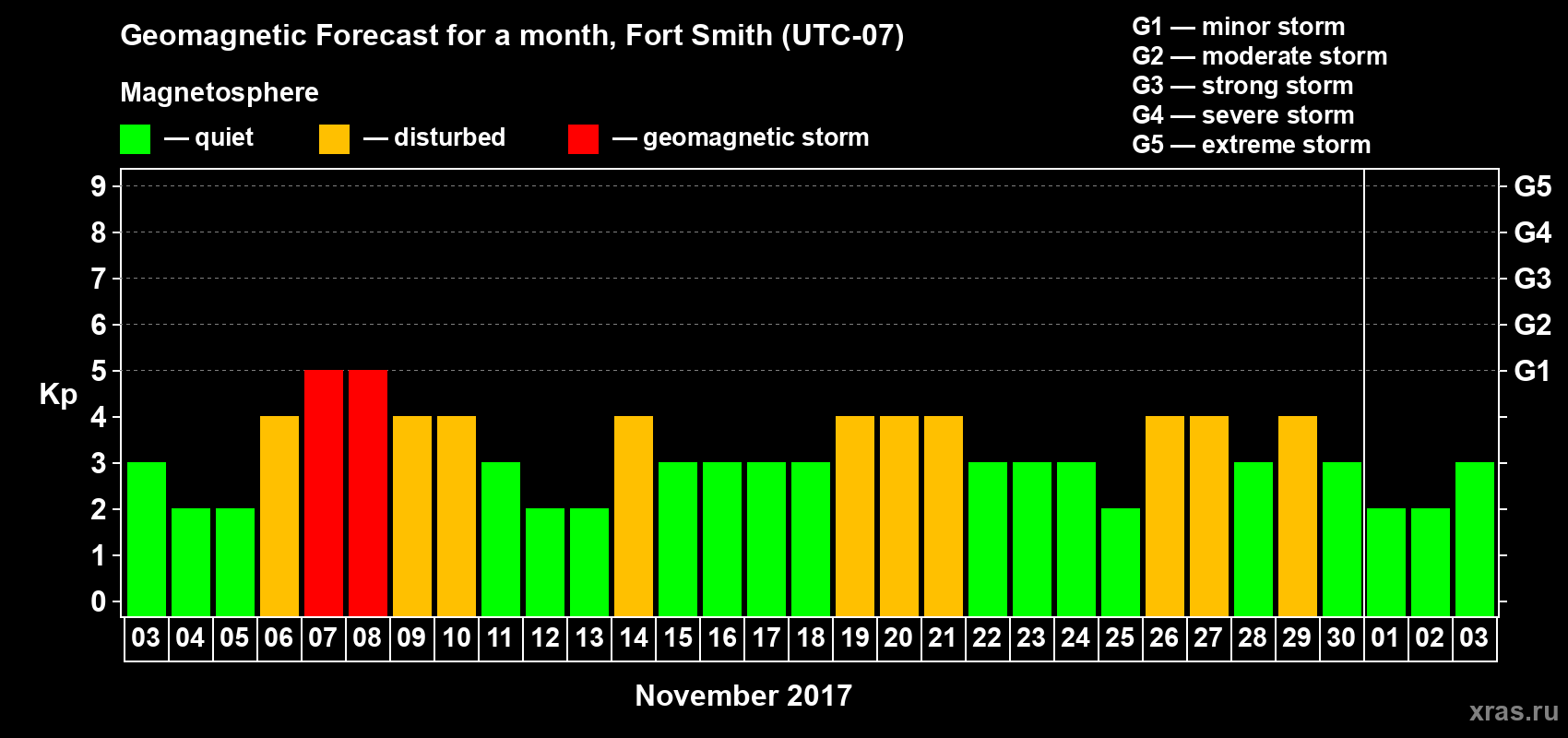This screenshot has height=738, width=1568.
Task: Select the orange bar for November 06
Action: 279,516
